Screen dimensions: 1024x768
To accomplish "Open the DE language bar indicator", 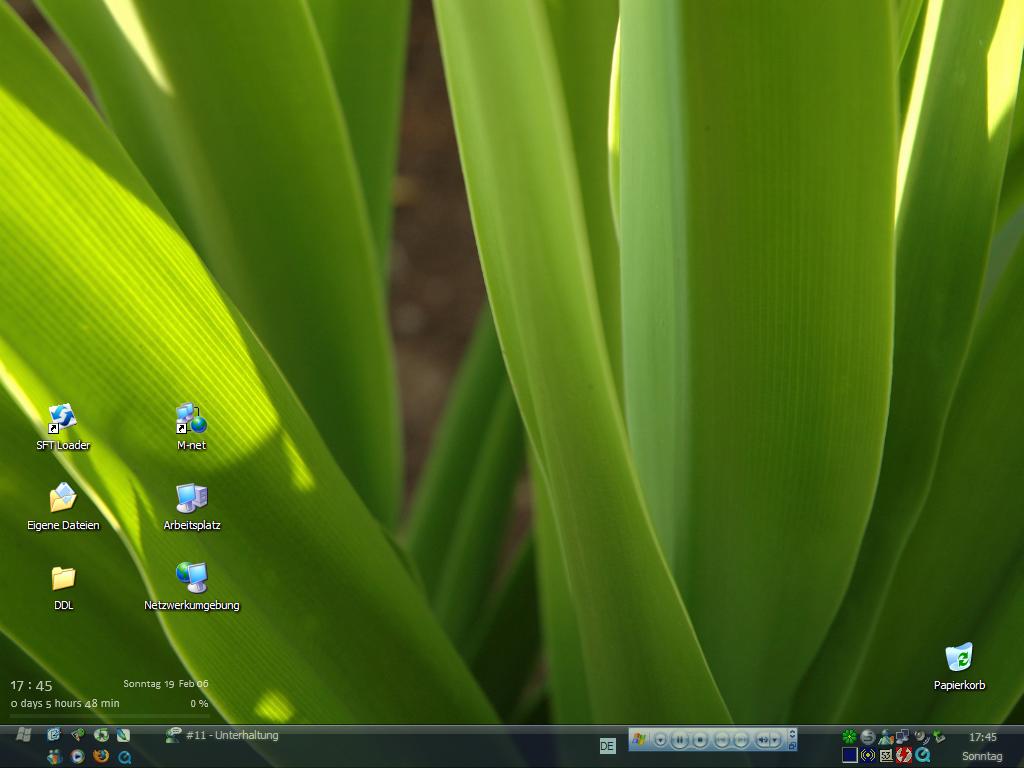I will click(607, 746).
